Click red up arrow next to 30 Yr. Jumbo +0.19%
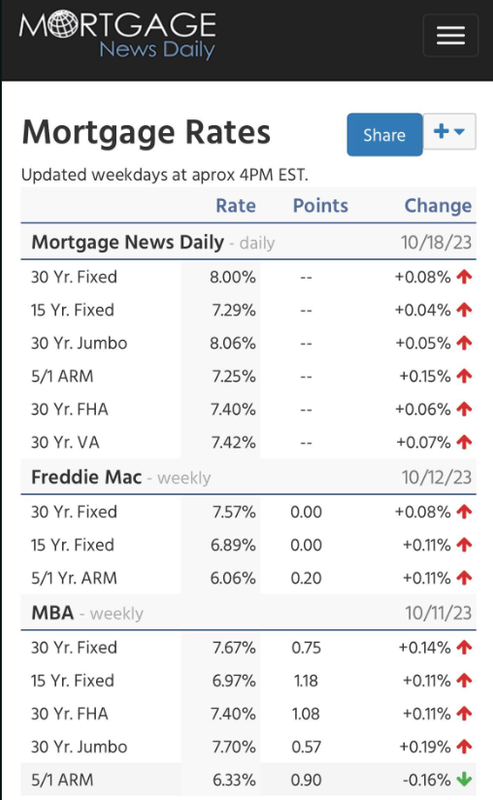Viewport: 493px width, 800px height. [x=464, y=747]
